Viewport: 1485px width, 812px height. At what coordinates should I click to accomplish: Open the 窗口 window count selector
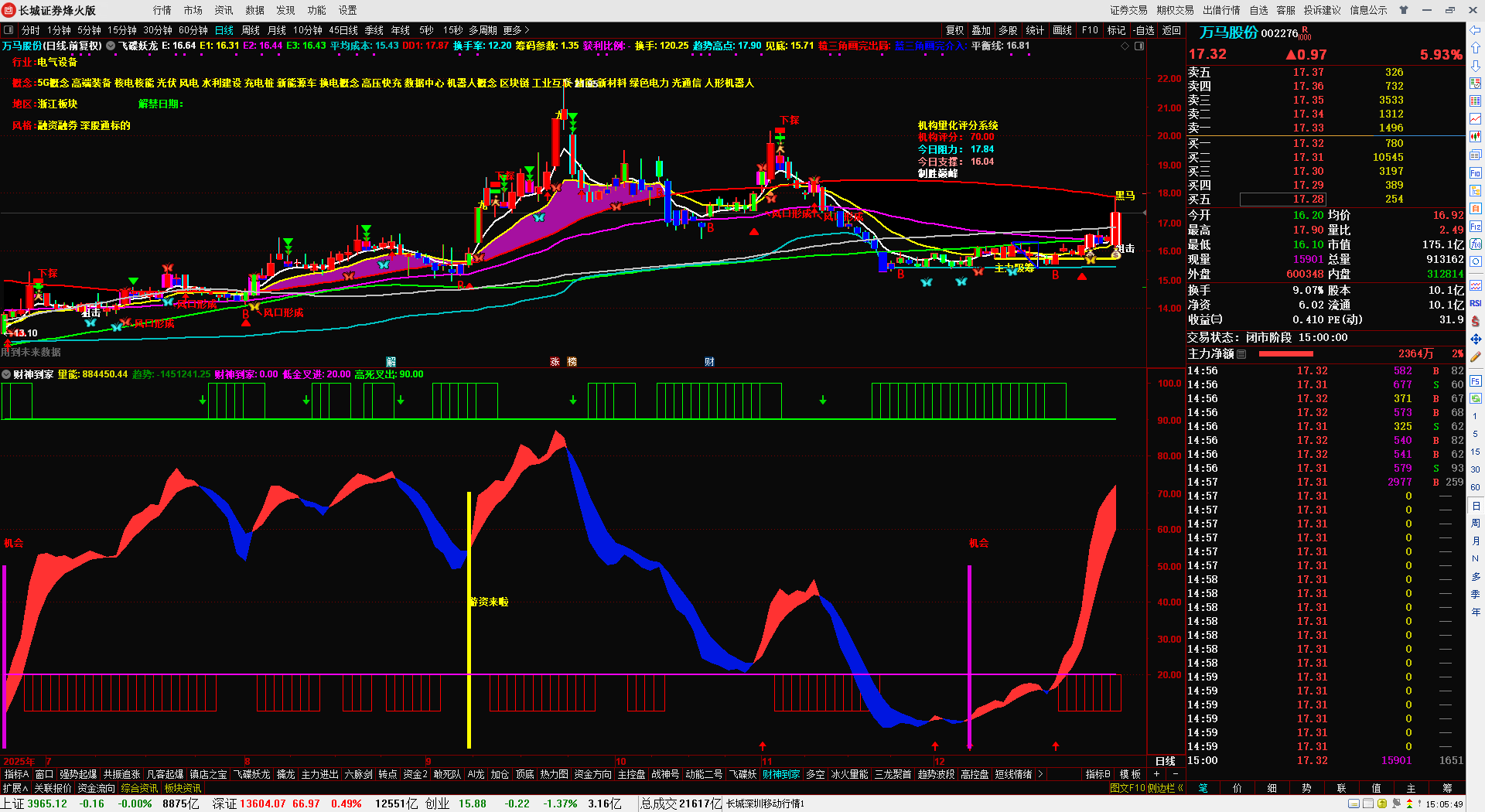pyautogui.click(x=44, y=774)
